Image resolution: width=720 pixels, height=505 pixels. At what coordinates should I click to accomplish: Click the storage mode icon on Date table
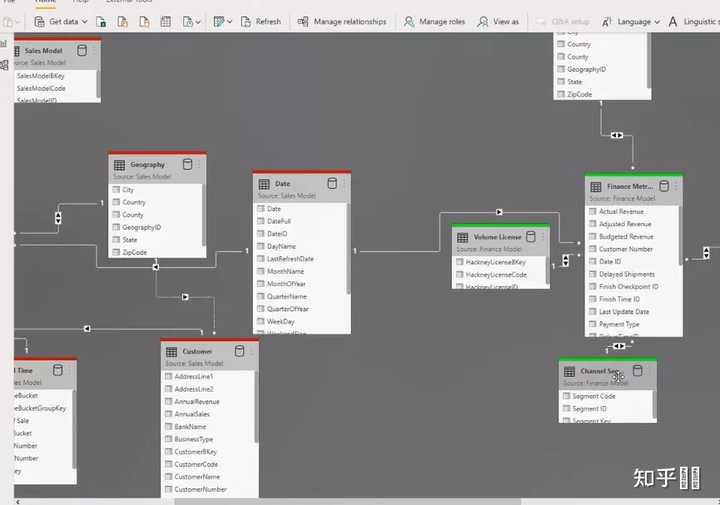click(332, 184)
